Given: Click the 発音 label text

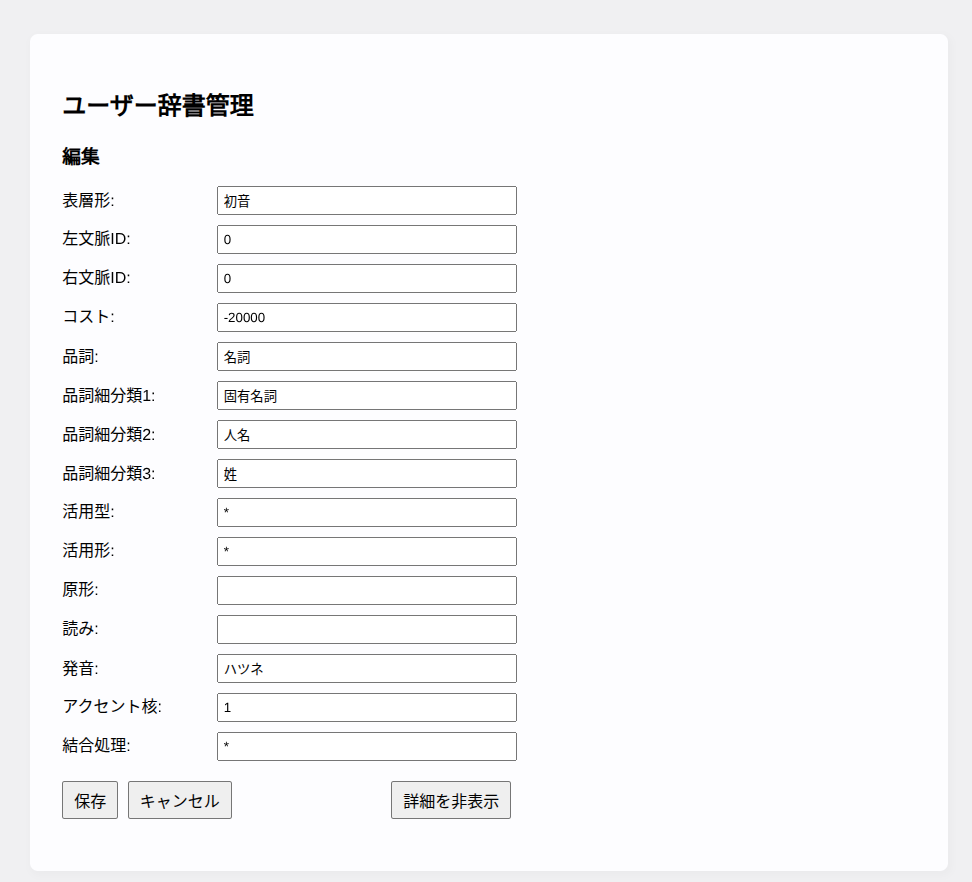Looking at the screenshot, I should coord(80,668).
